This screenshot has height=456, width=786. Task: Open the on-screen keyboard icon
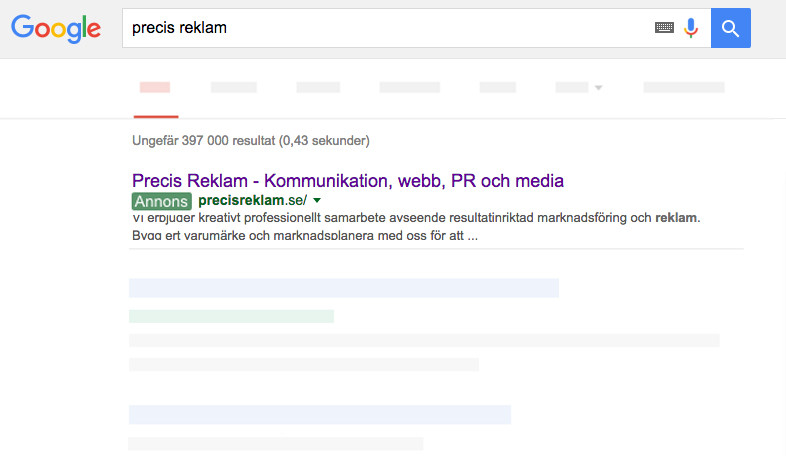point(664,28)
